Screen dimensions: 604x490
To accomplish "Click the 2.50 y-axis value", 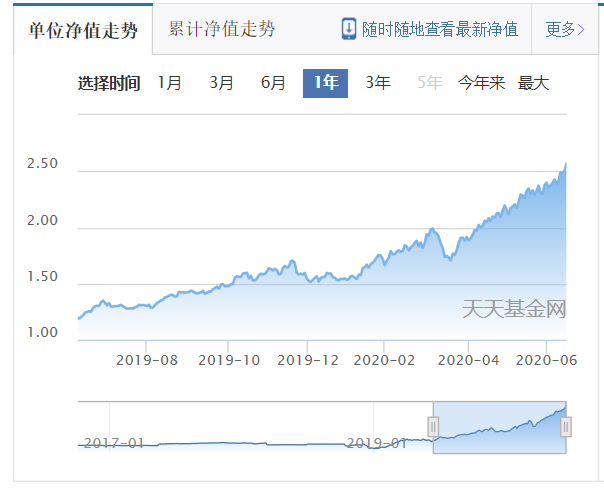I will (42, 163).
